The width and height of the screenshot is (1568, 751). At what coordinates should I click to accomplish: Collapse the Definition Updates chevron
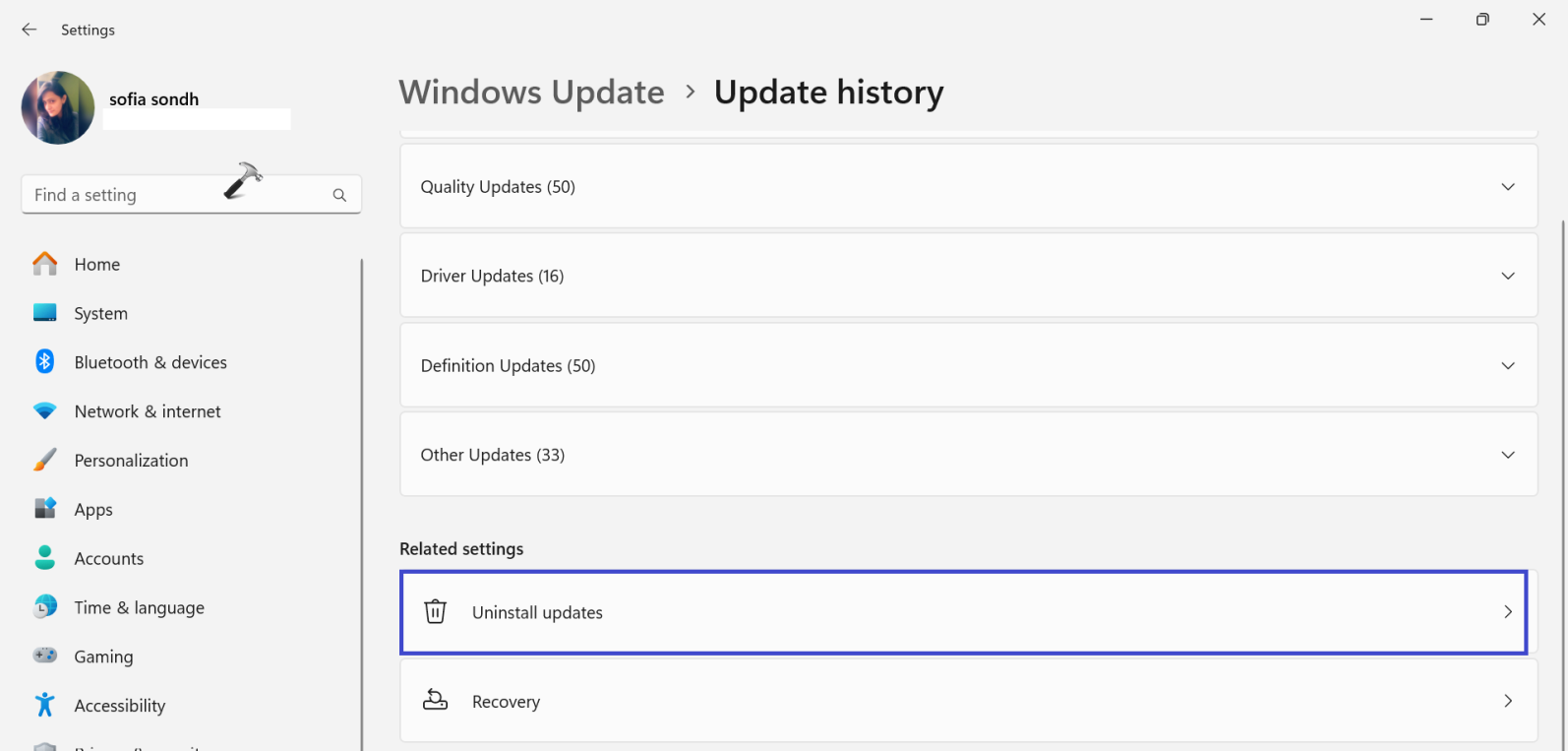1507,365
